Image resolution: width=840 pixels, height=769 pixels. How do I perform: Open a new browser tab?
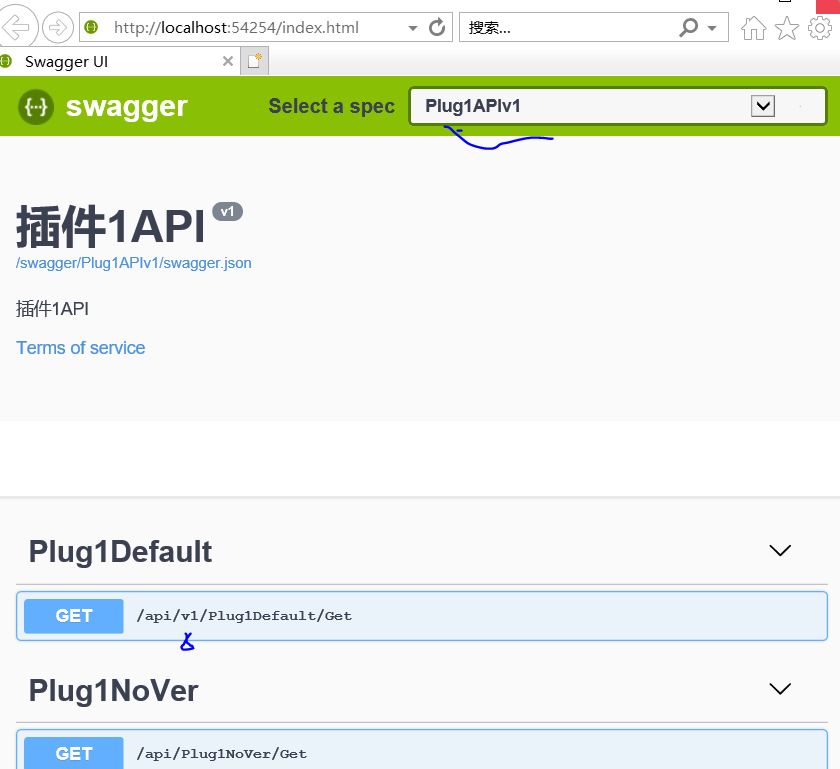click(254, 61)
